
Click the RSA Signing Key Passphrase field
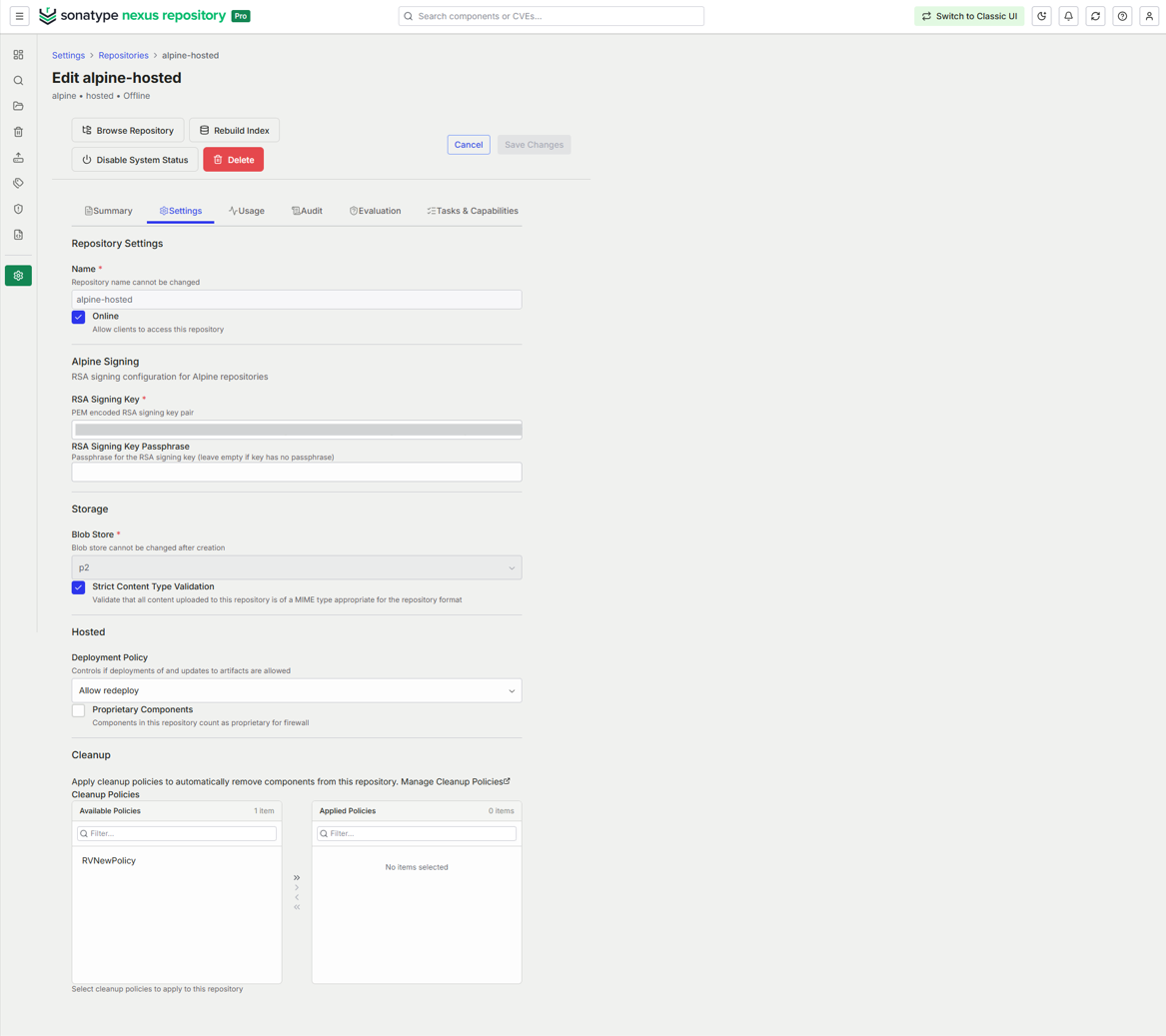coord(297,472)
